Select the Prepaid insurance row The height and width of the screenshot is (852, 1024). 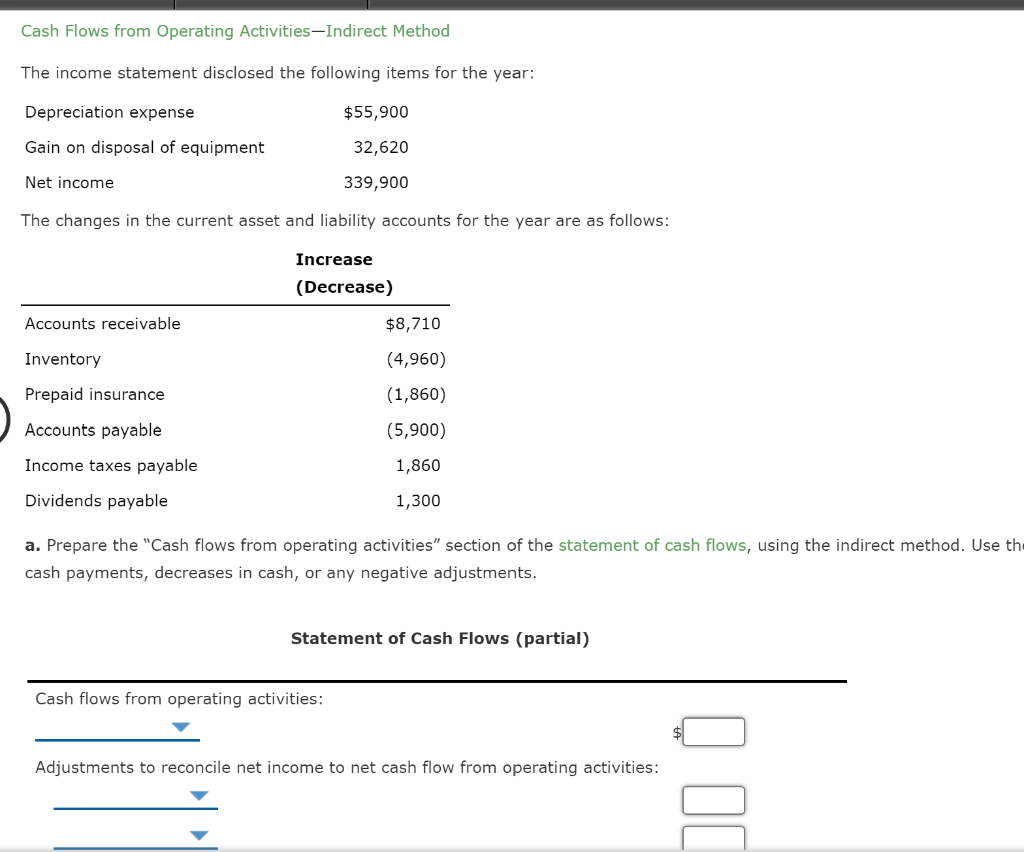[94, 394]
